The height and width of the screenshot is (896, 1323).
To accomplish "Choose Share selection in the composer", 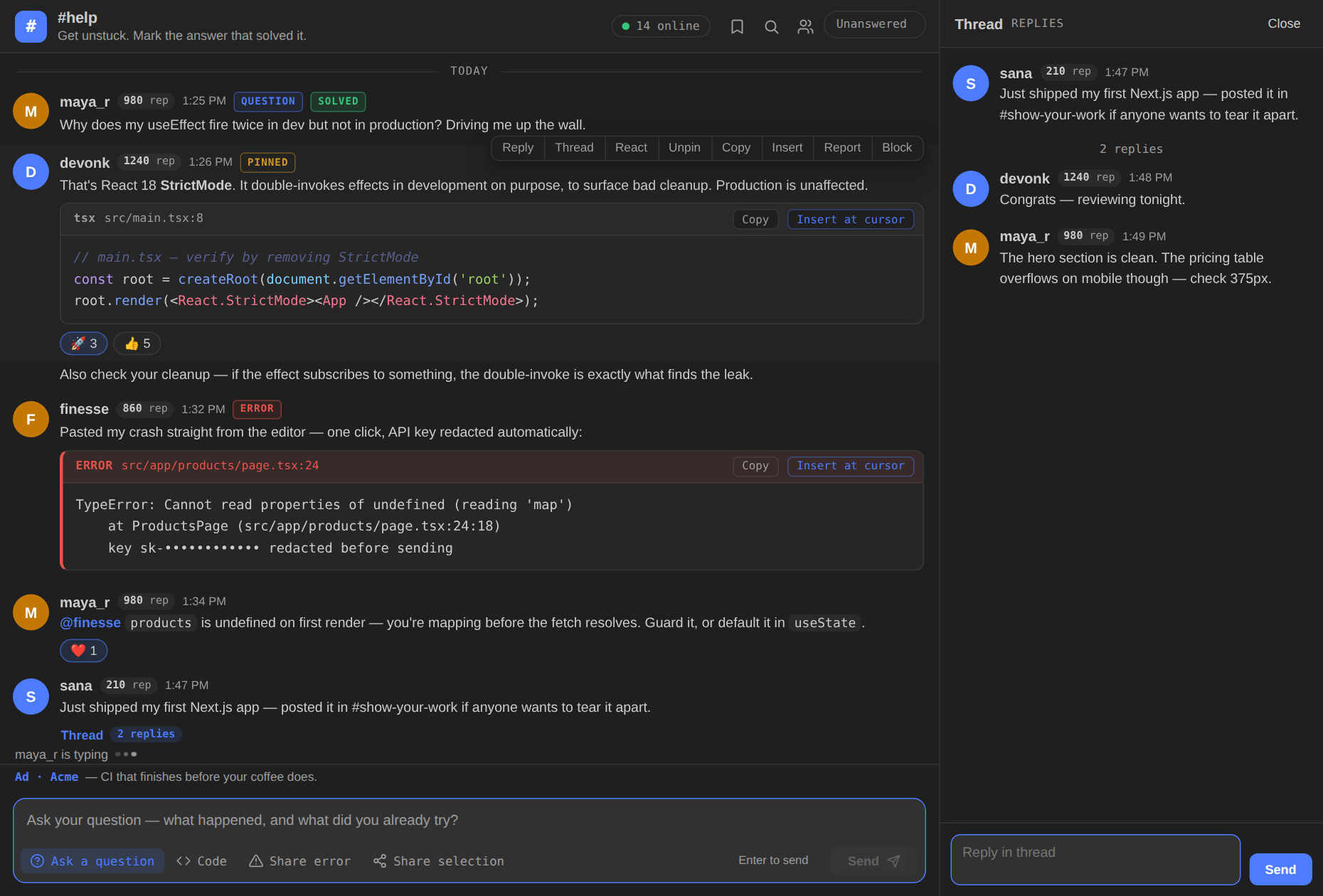I will pyautogui.click(x=439, y=861).
